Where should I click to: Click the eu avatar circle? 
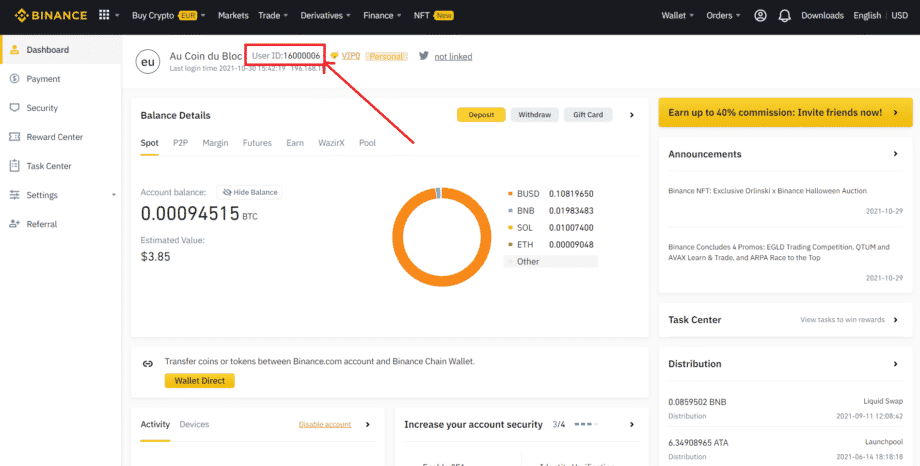[148, 62]
